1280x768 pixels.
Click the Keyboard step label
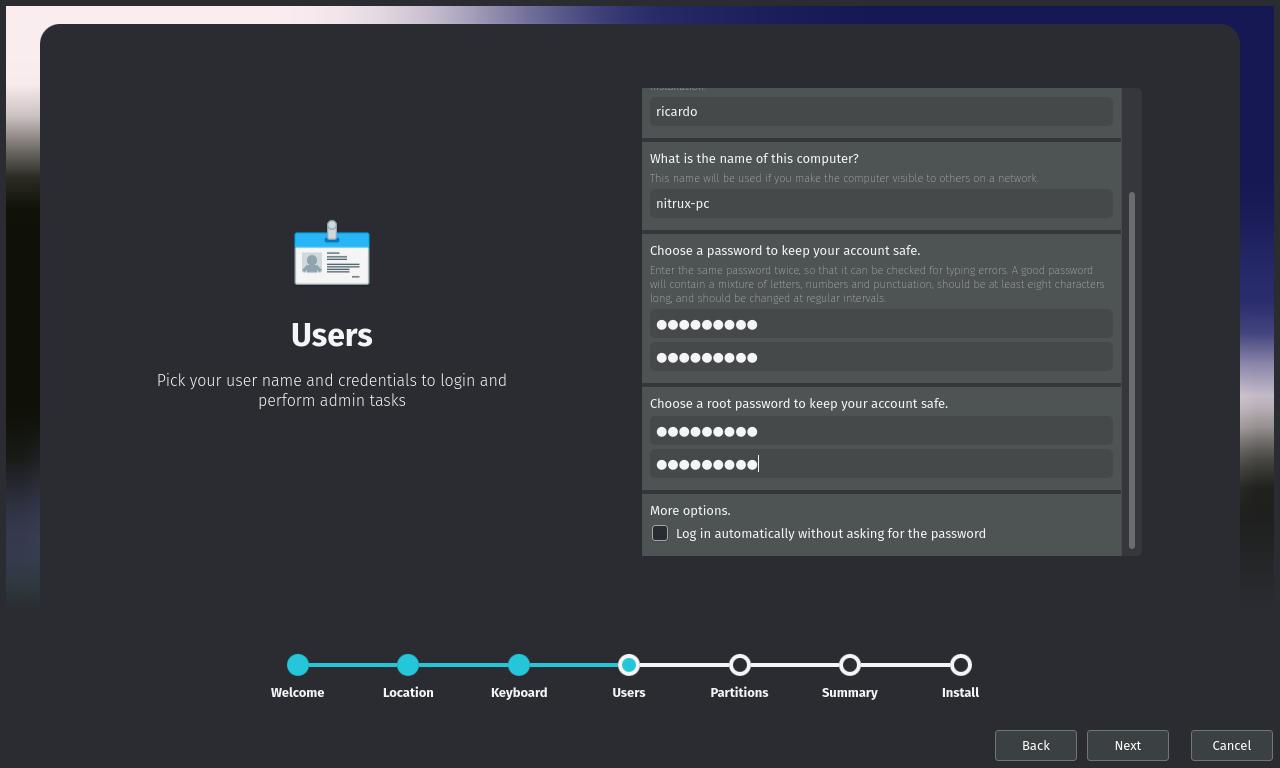(519, 692)
